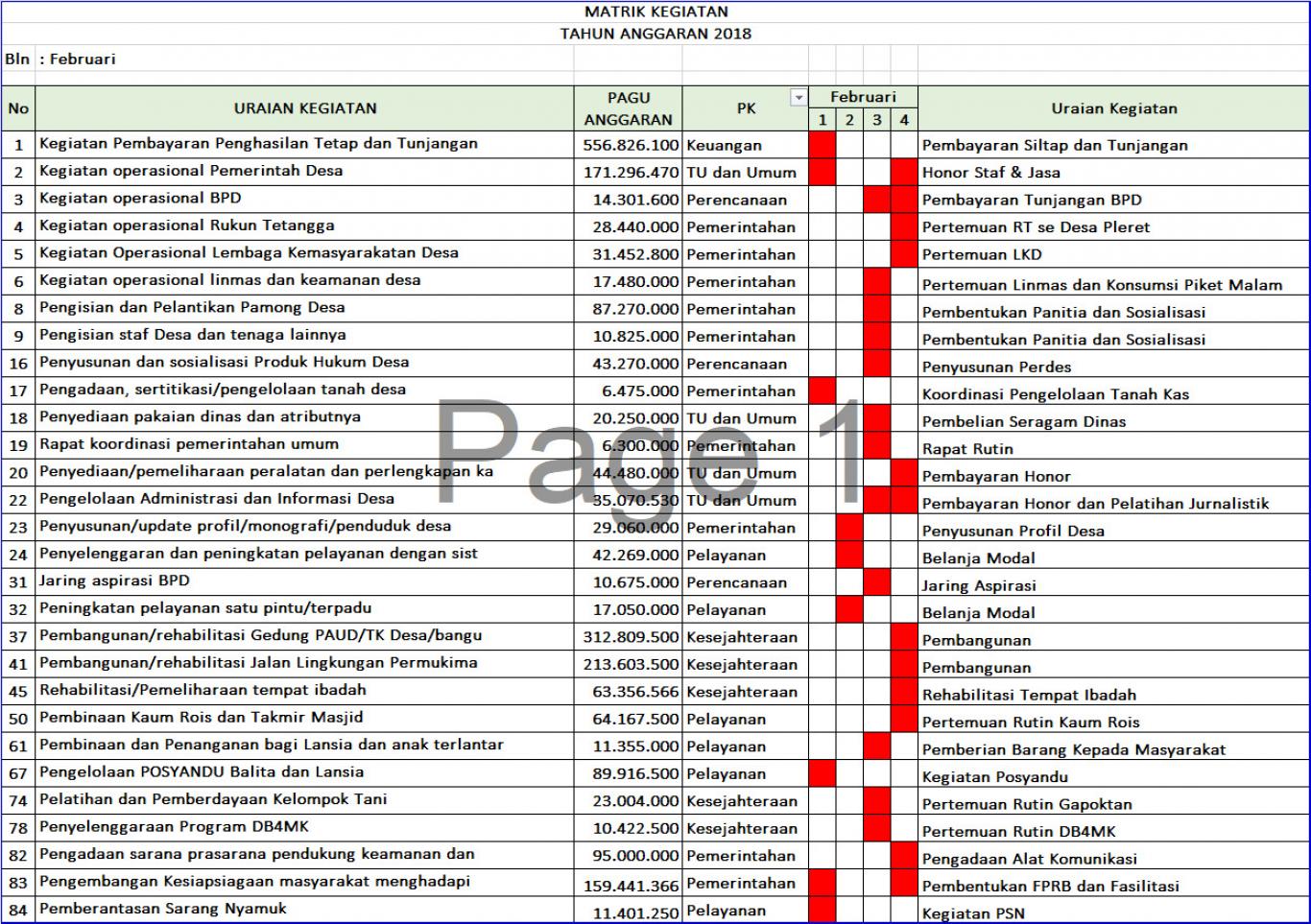Select 'Pembinaan Kaum Rois dan Takmir Masjid'
The image size is (1311, 924).
click(x=305, y=719)
